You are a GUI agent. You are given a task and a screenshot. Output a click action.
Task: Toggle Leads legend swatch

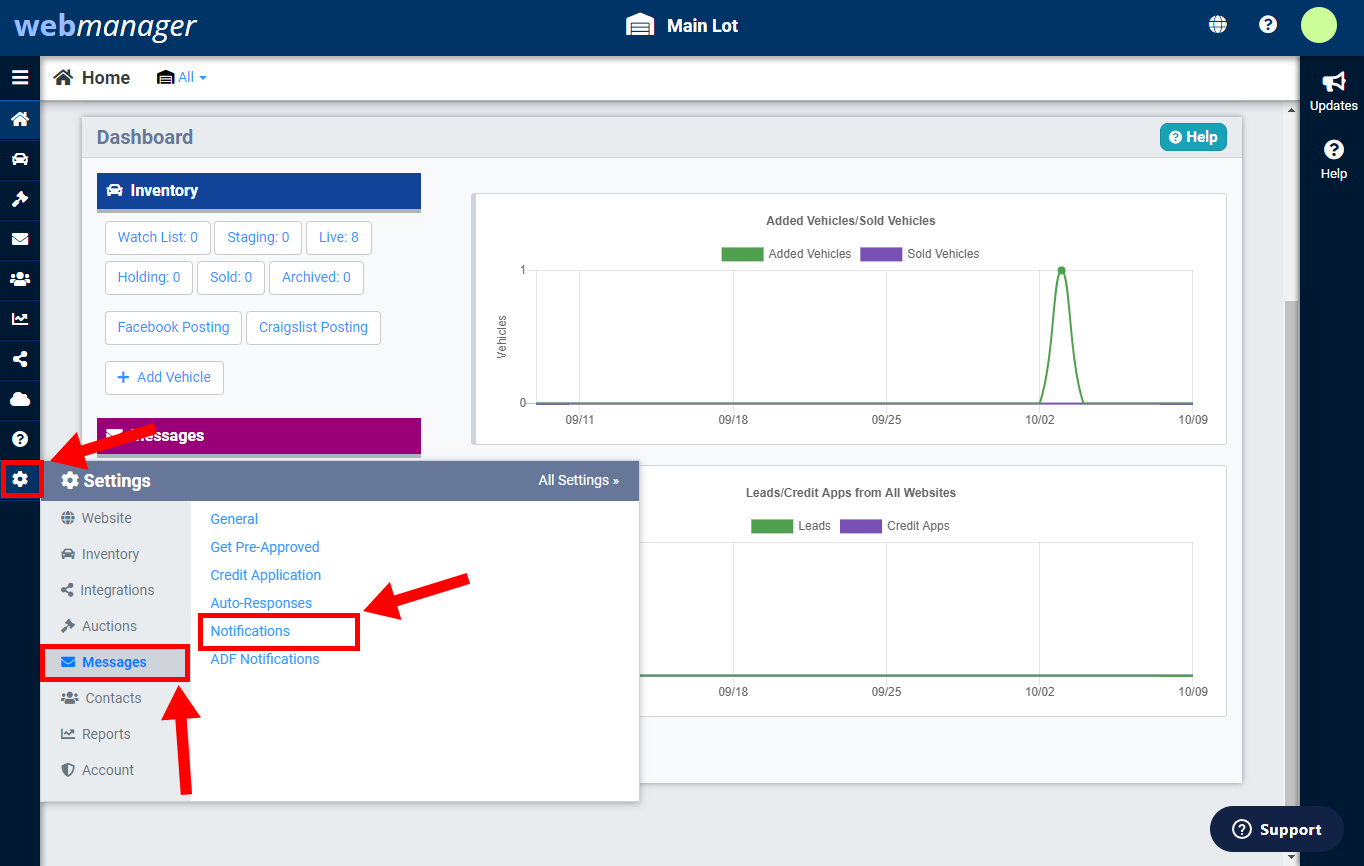(x=771, y=526)
